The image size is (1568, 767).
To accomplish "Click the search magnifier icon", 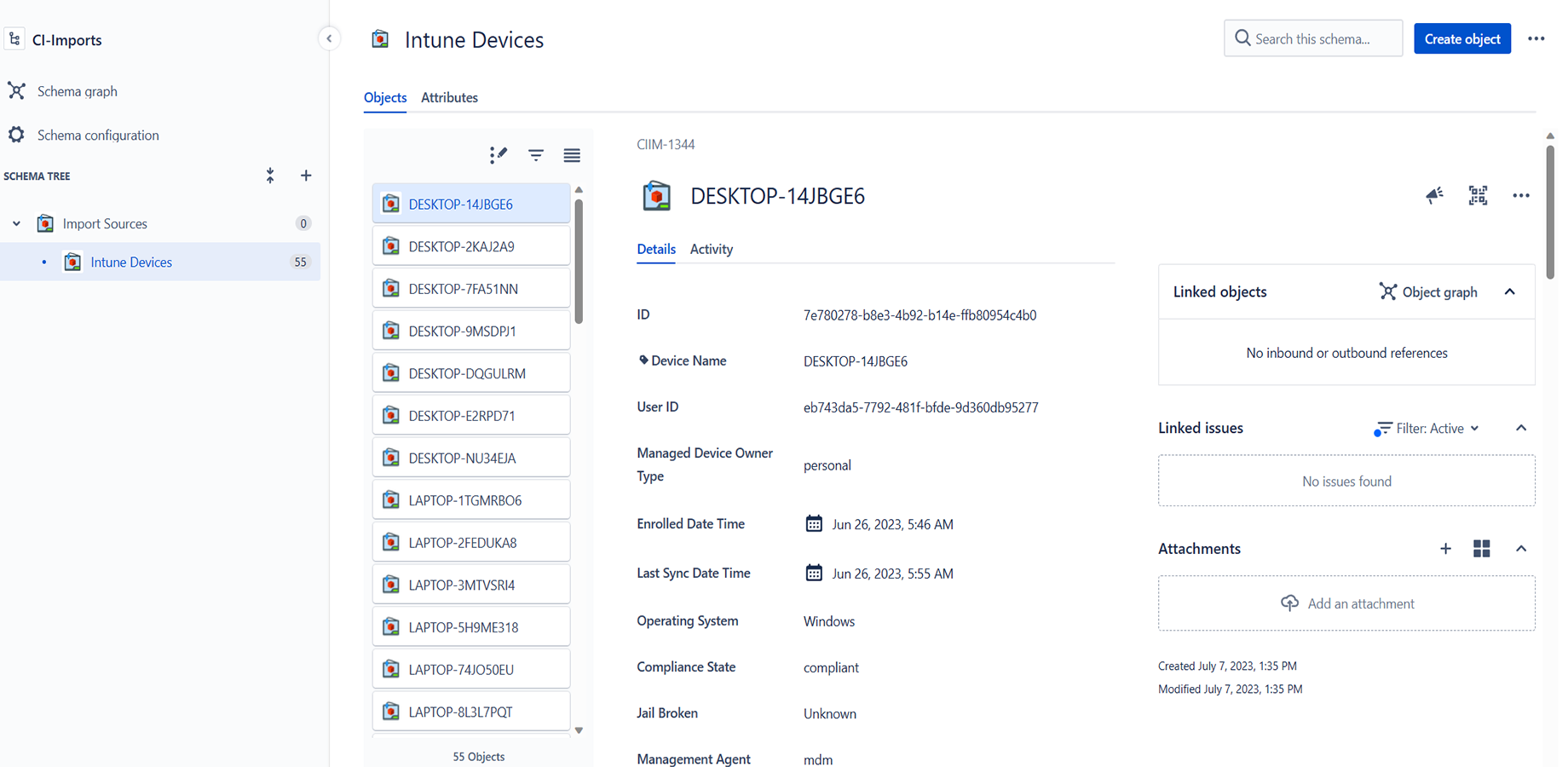I will (x=1242, y=38).
